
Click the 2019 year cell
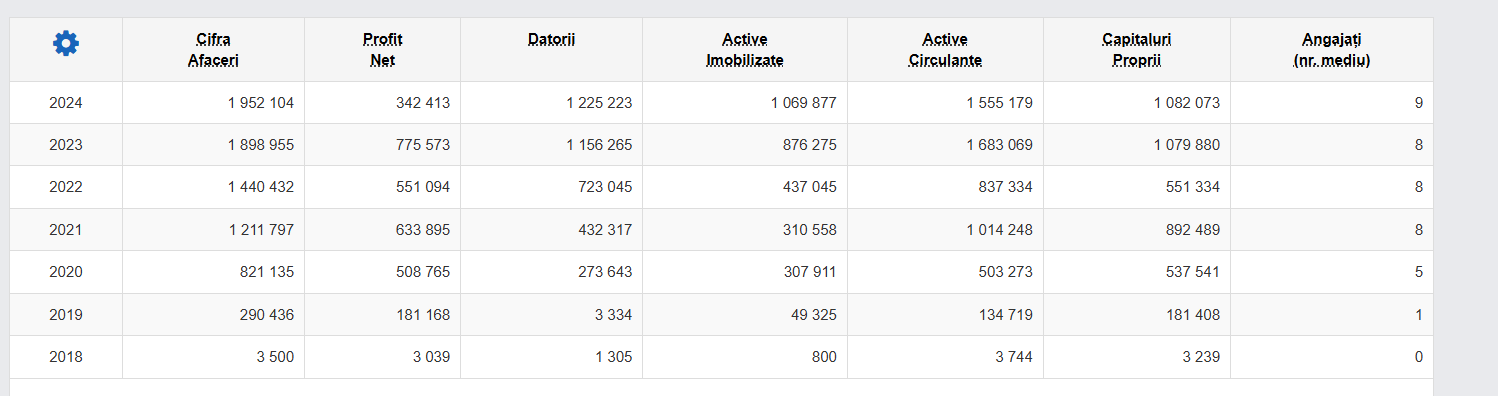tap(66, 315)
